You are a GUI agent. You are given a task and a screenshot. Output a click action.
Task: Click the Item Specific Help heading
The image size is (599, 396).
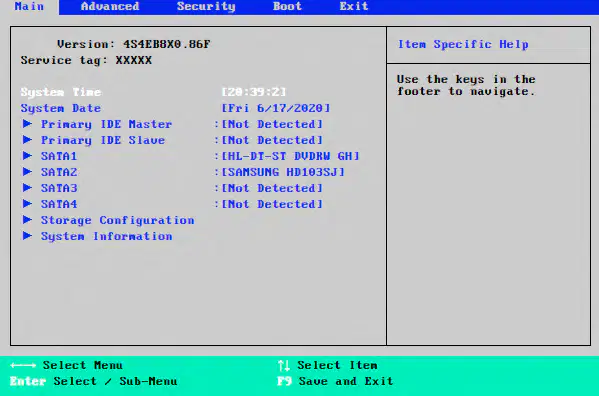pyautogui.click(x=463, y=45)
